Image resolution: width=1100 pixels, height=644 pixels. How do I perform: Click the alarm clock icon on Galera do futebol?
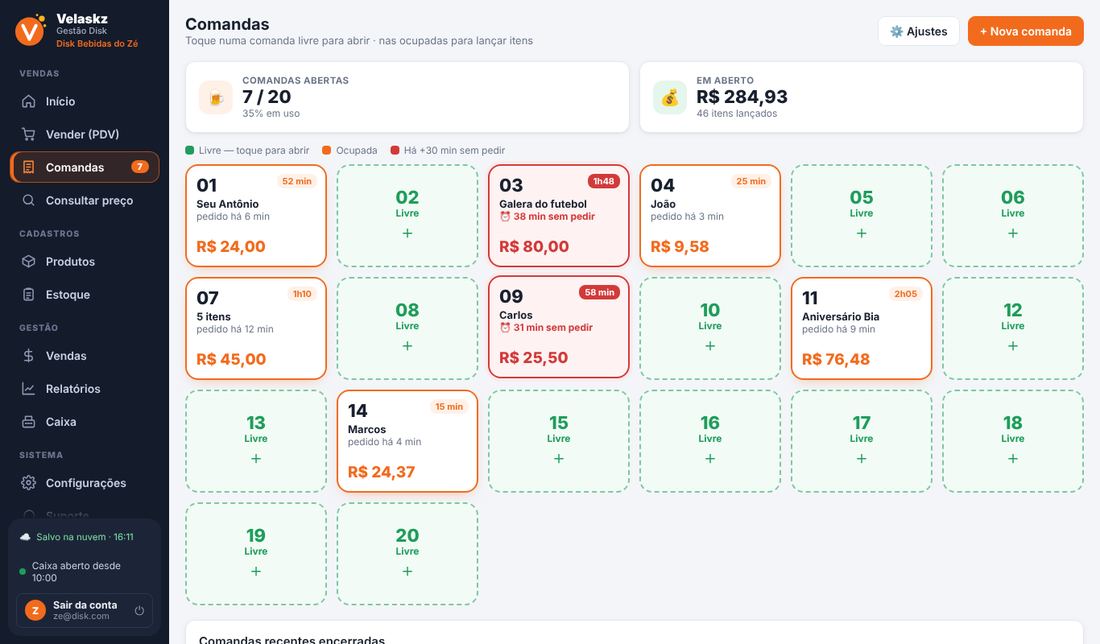click(504, 217)
